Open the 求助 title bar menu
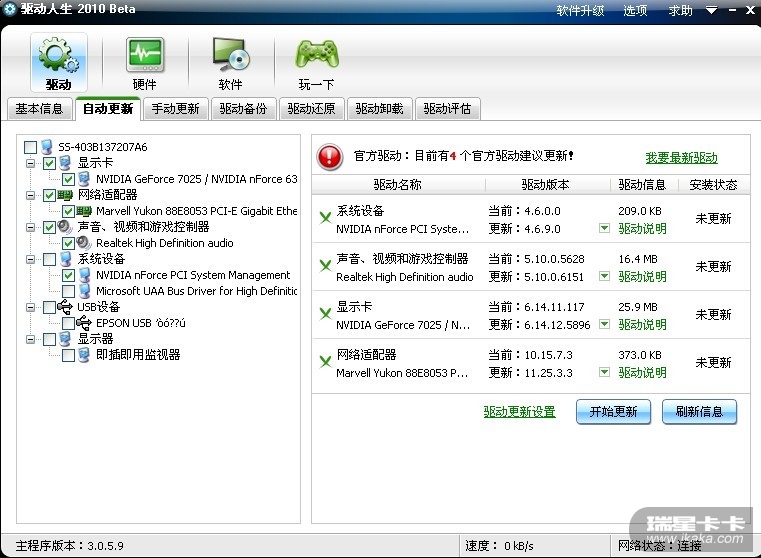Viewport: 761px width, 558px height. click(x=680, y=11)
